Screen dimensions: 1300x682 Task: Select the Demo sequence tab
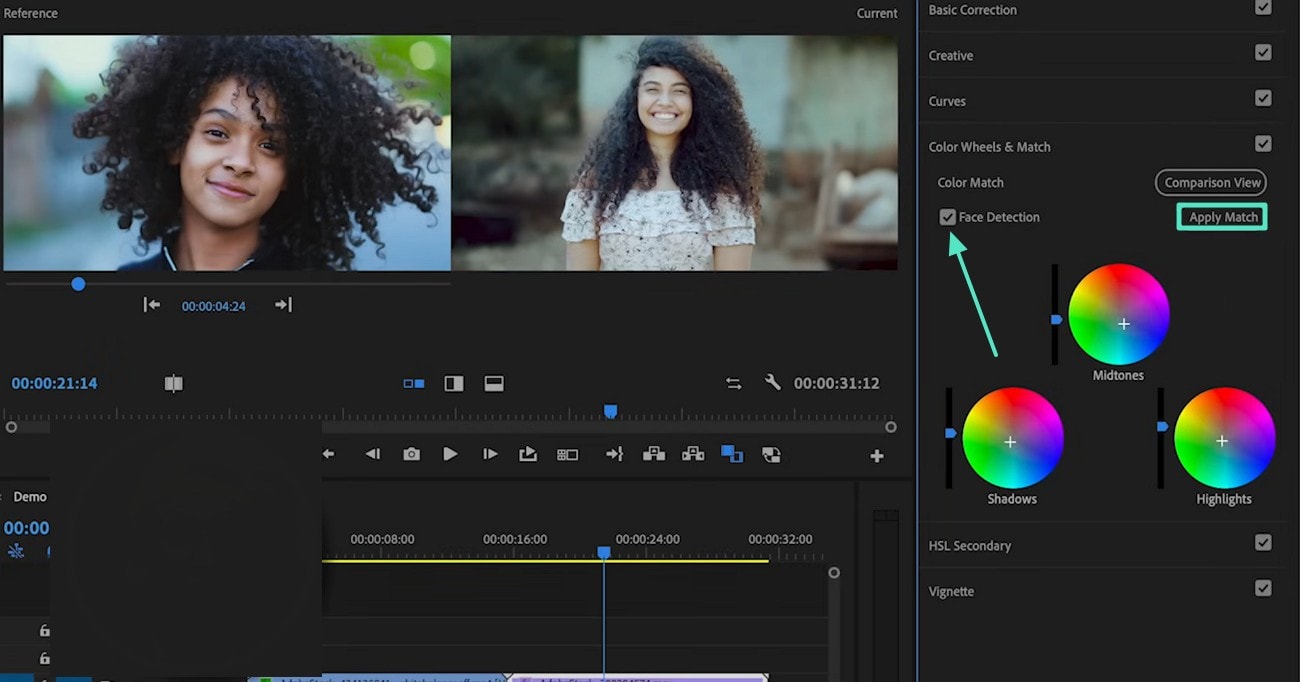click(x=30, y=497)
